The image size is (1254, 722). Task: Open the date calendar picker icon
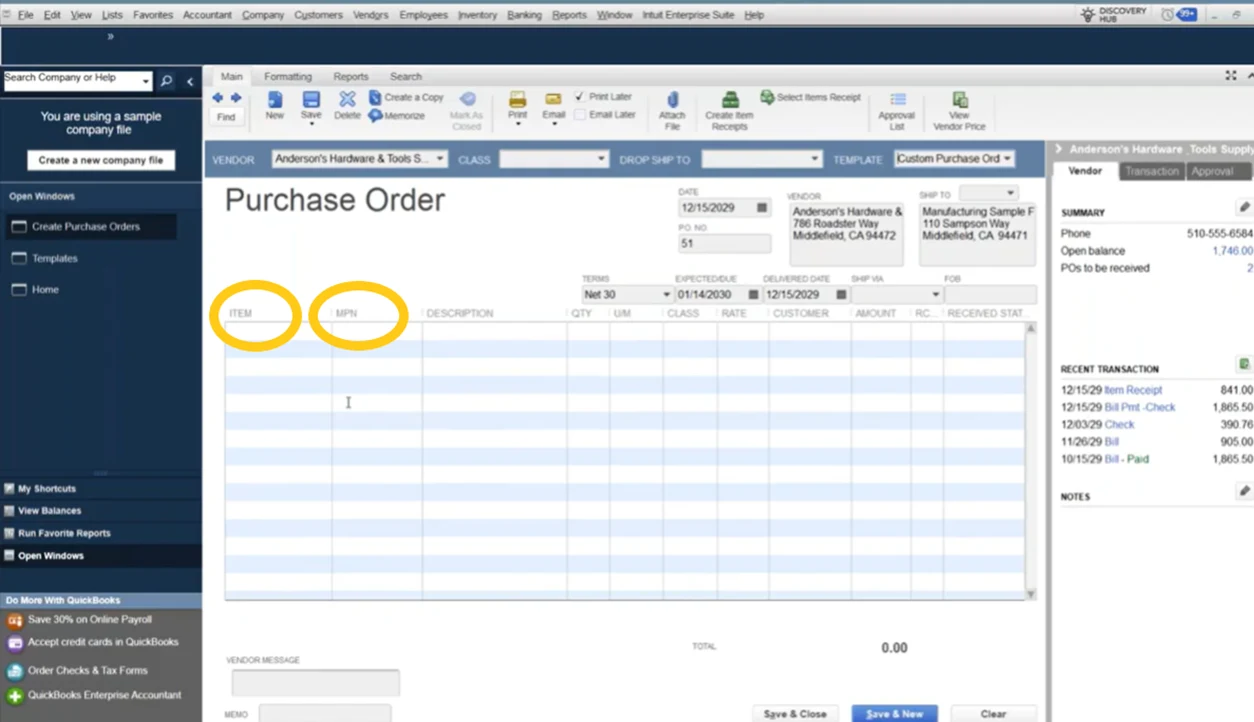coord(762,209)
